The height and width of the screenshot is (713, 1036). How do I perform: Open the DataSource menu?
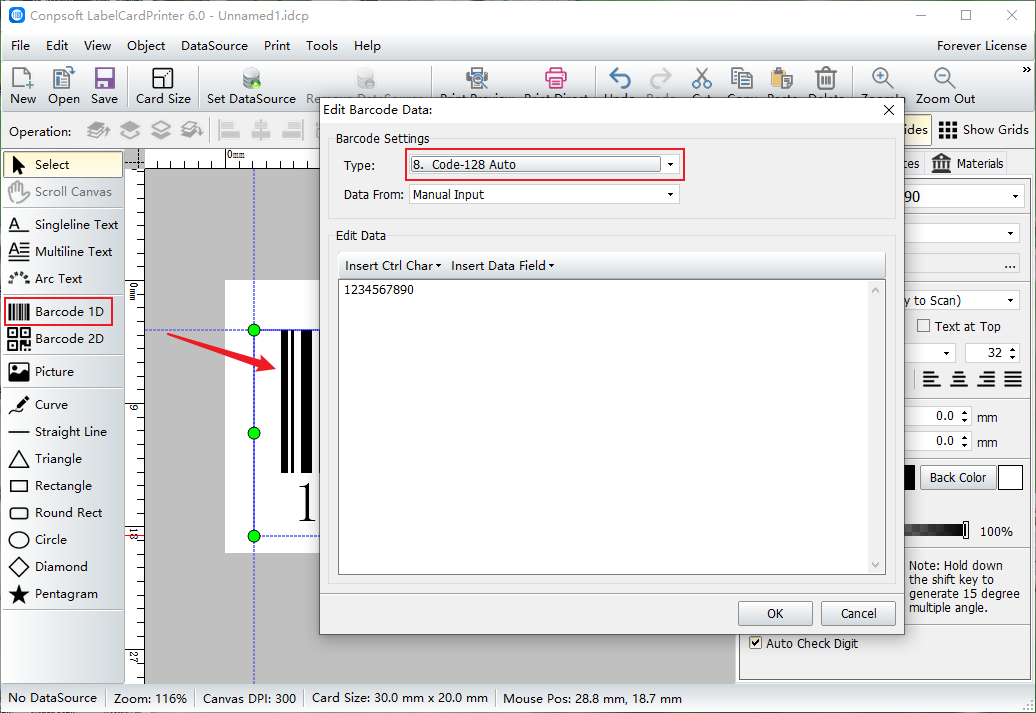214,46
